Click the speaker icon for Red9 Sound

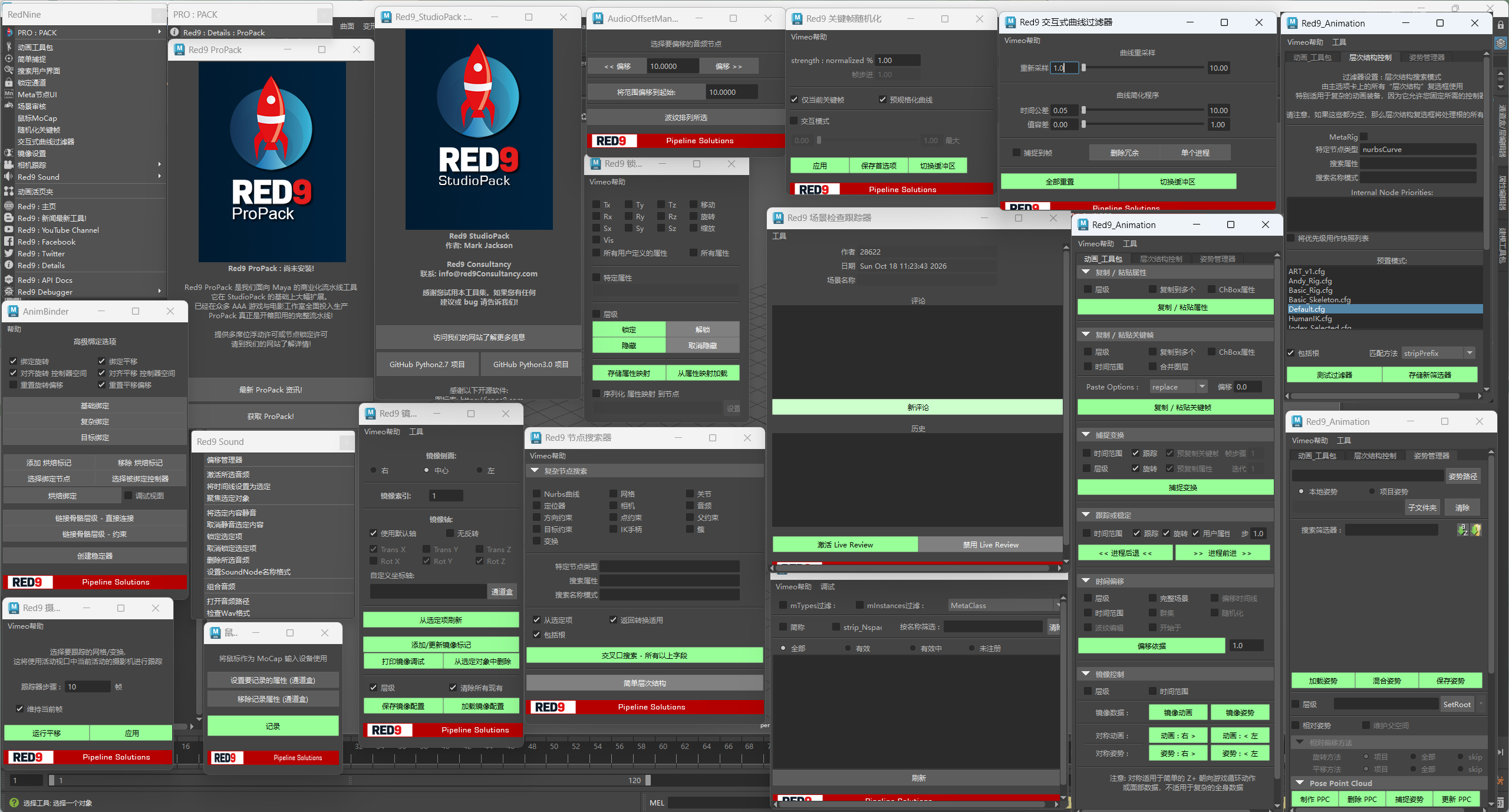pos(9,176)
